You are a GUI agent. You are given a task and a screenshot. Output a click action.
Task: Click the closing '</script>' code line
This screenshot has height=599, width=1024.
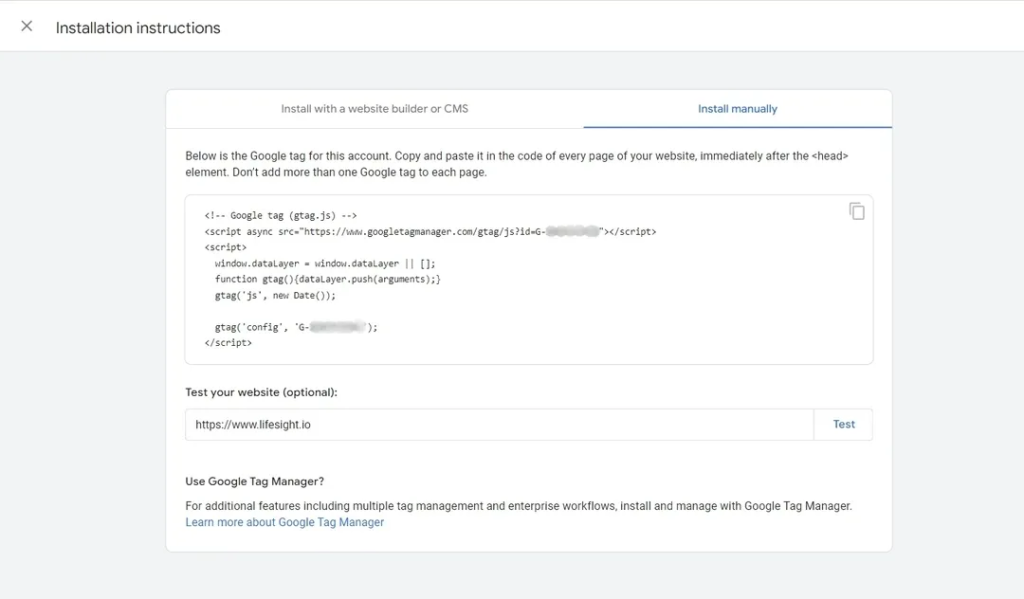[228, 342]
